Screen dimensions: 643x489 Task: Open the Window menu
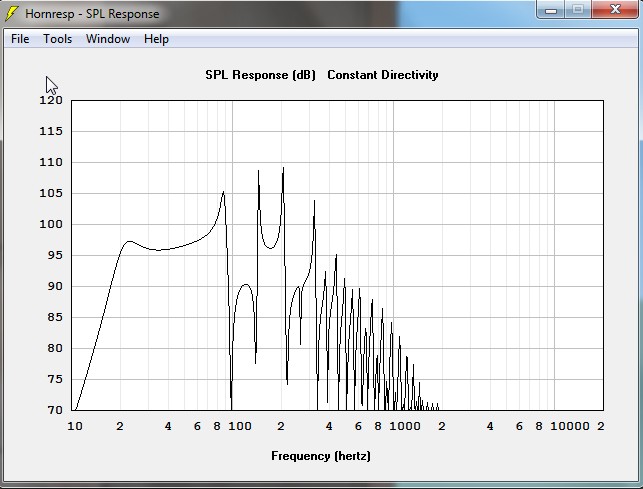108,39
